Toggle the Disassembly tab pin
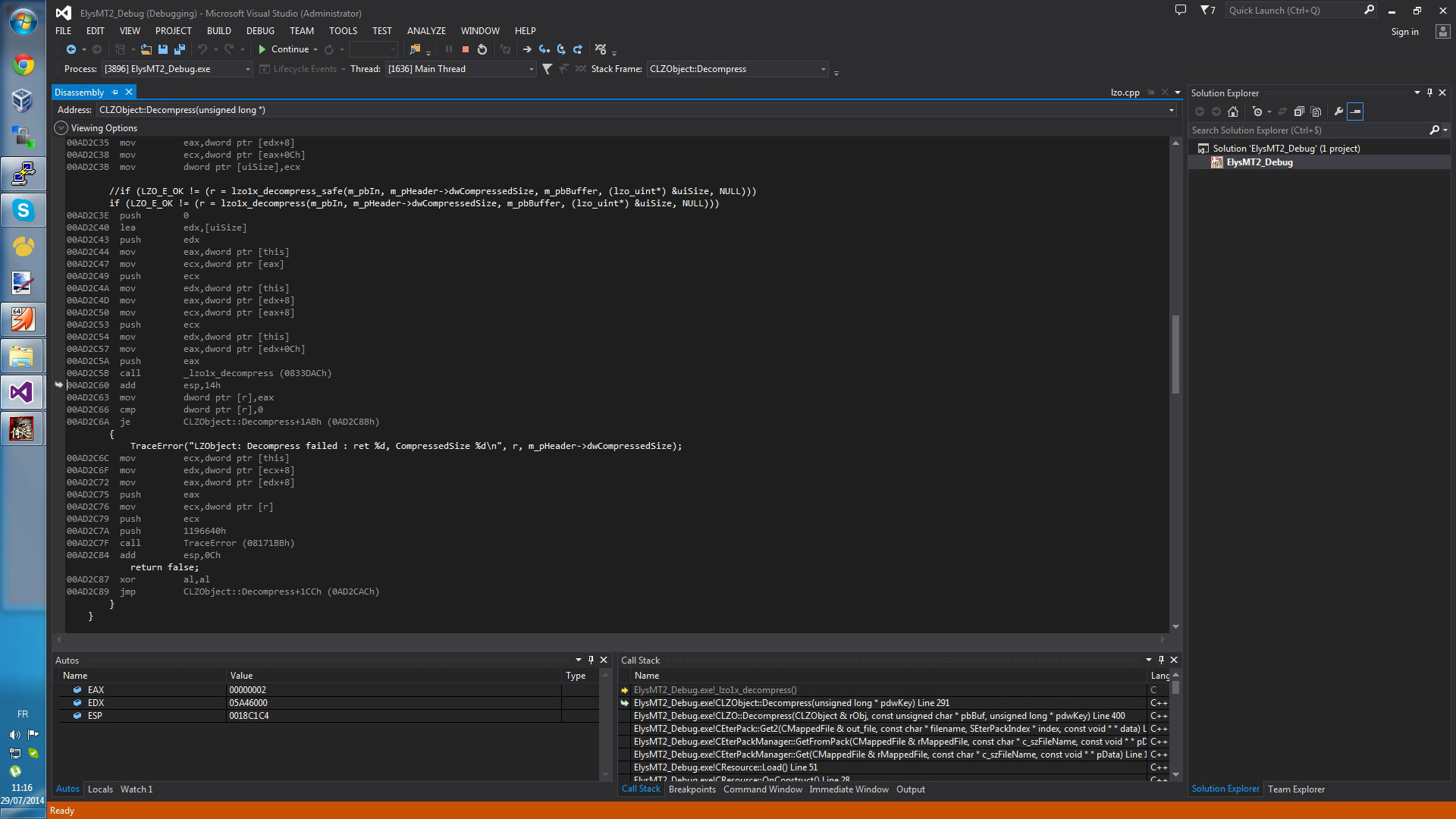The image size is (1456, 819). 115,93
